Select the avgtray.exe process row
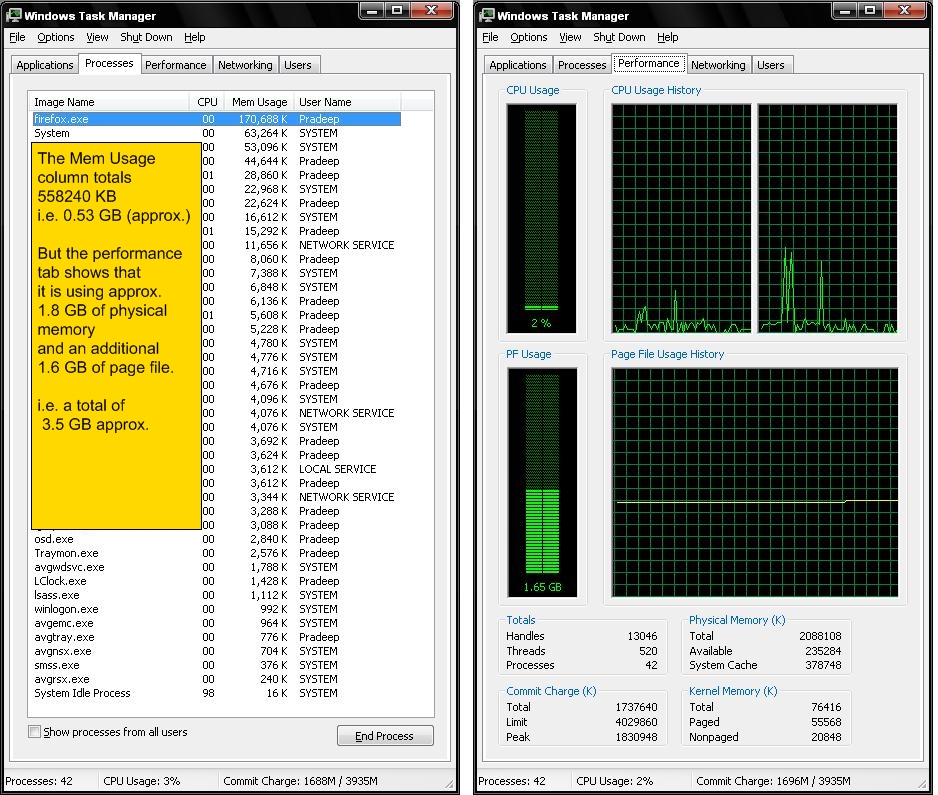Viewport: 938px width, 795px height. point(217,637)
